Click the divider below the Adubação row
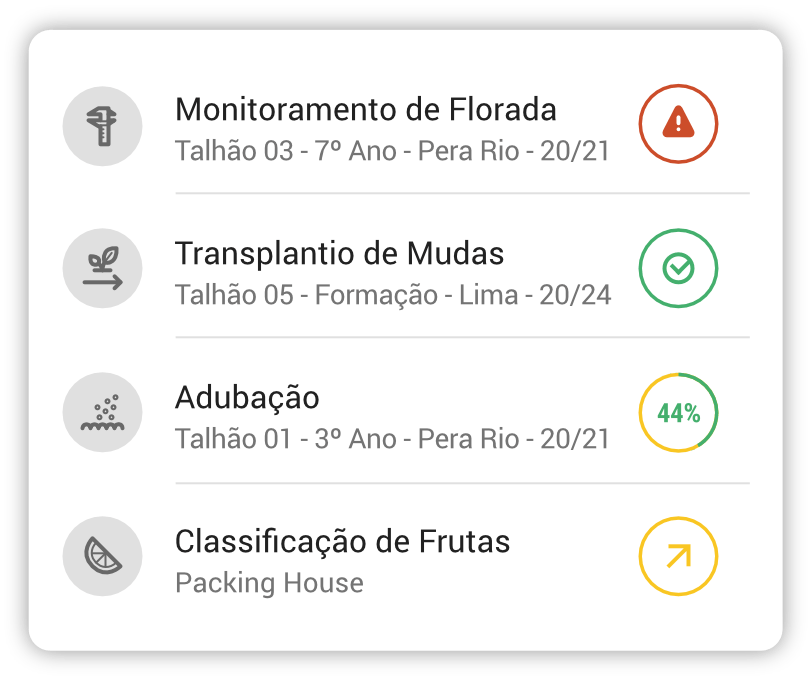812x680 pixels. click(x=462, y=483)
